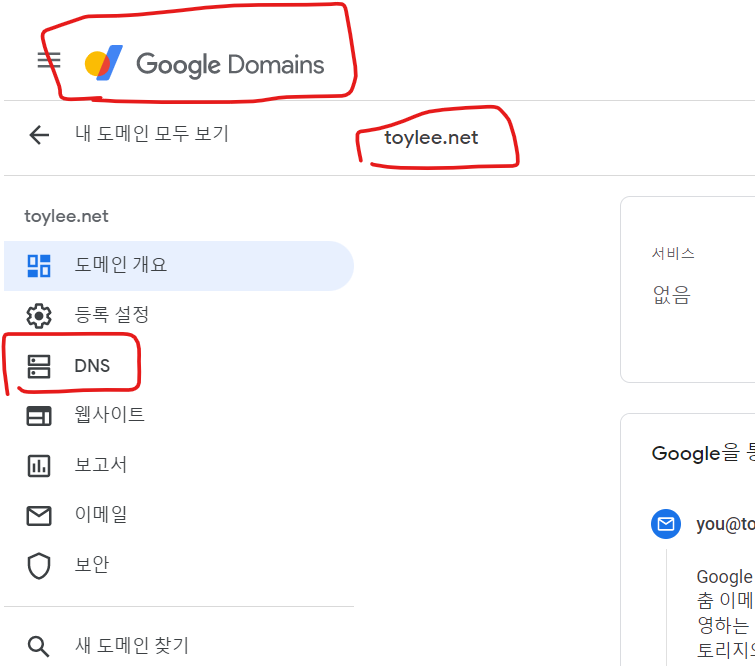Open 내 도메인 모두 보기 link

point(152,133)
